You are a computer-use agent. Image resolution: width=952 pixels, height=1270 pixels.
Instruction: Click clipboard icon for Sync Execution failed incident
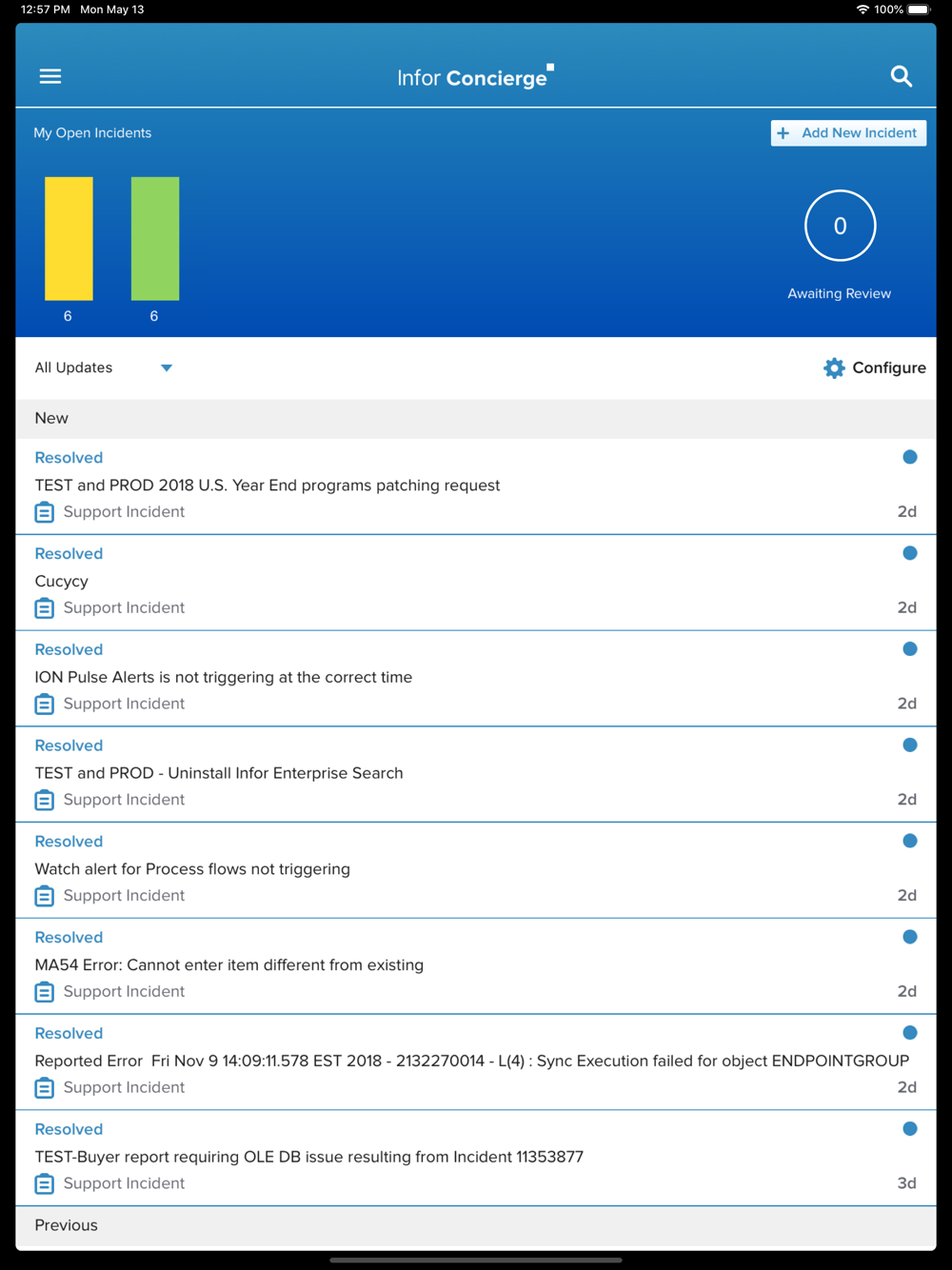(45, 1088)
